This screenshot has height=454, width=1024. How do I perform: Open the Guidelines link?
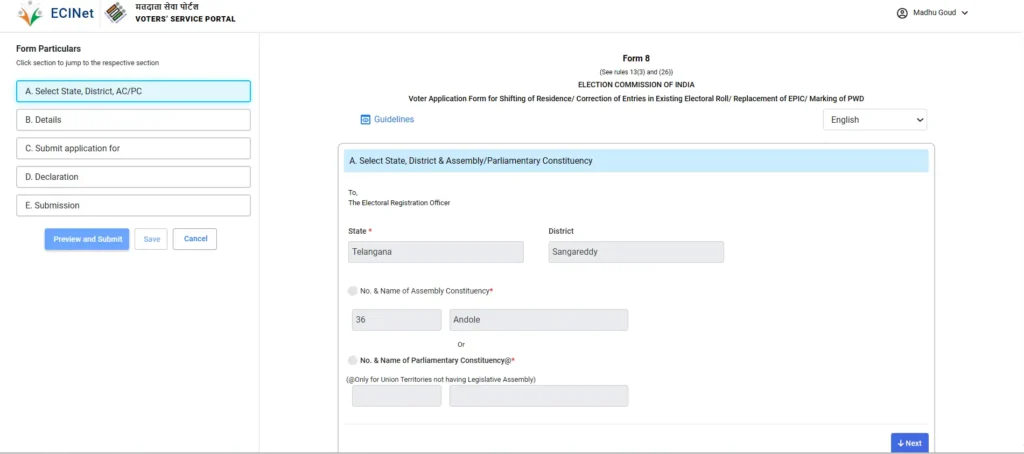(x=393, y=120)
